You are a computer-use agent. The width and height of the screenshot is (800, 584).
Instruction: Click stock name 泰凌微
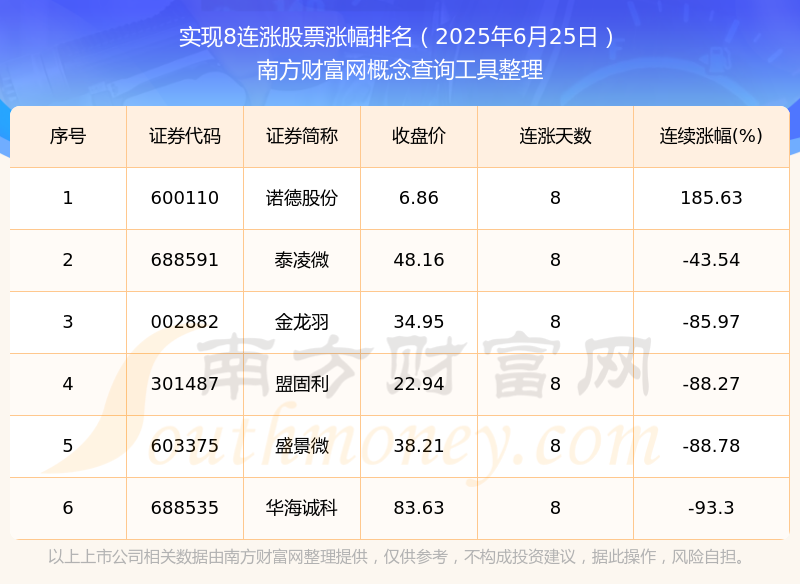[302, 260]
